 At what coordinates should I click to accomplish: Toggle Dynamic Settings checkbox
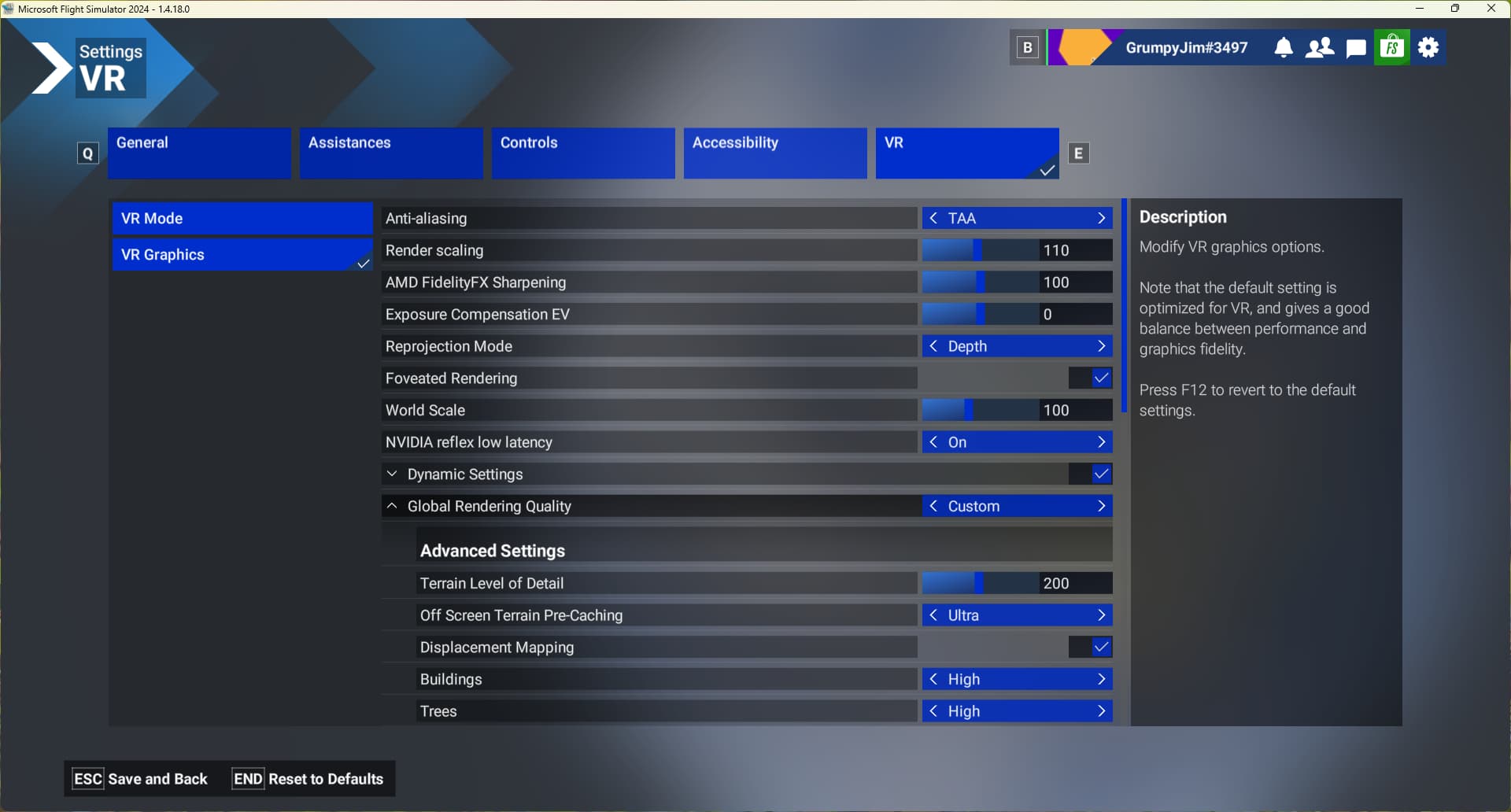(1102, 474)
